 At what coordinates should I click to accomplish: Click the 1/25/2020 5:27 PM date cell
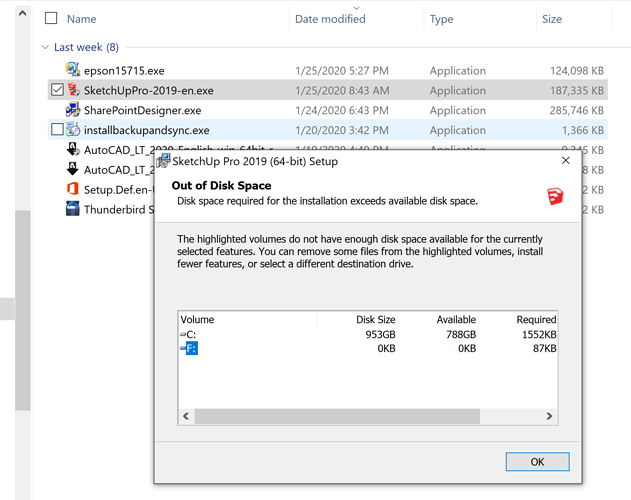tap(342, 71)
